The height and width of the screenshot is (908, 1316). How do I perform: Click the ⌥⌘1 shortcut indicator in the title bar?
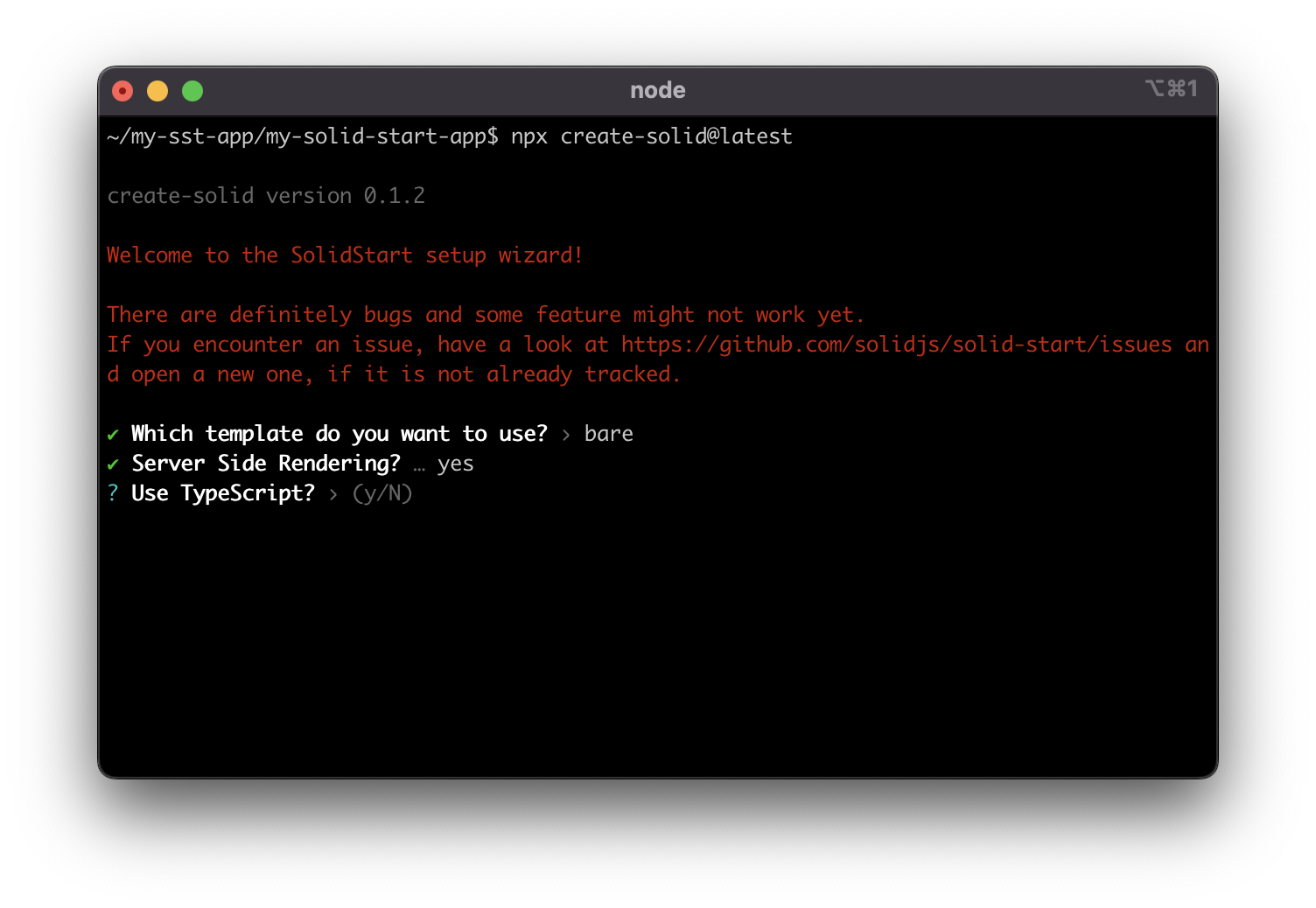(x=1171, y=89)
